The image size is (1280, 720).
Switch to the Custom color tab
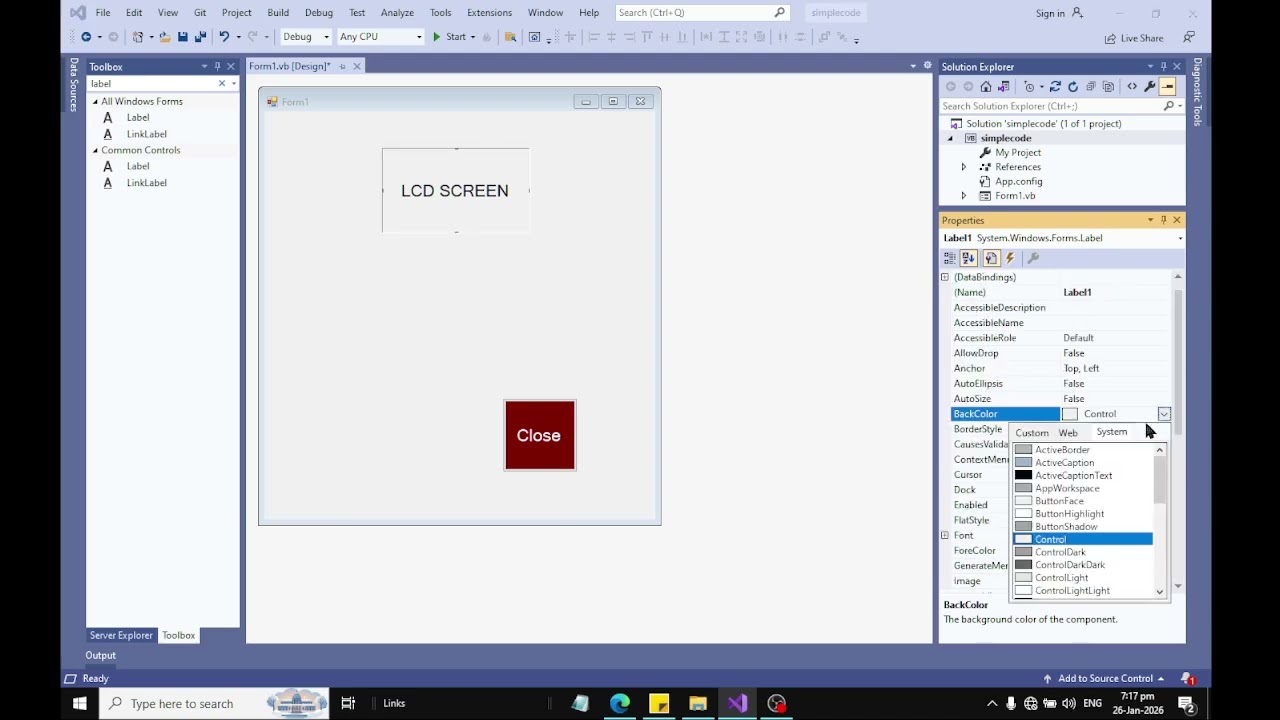tap(1032, 433)
